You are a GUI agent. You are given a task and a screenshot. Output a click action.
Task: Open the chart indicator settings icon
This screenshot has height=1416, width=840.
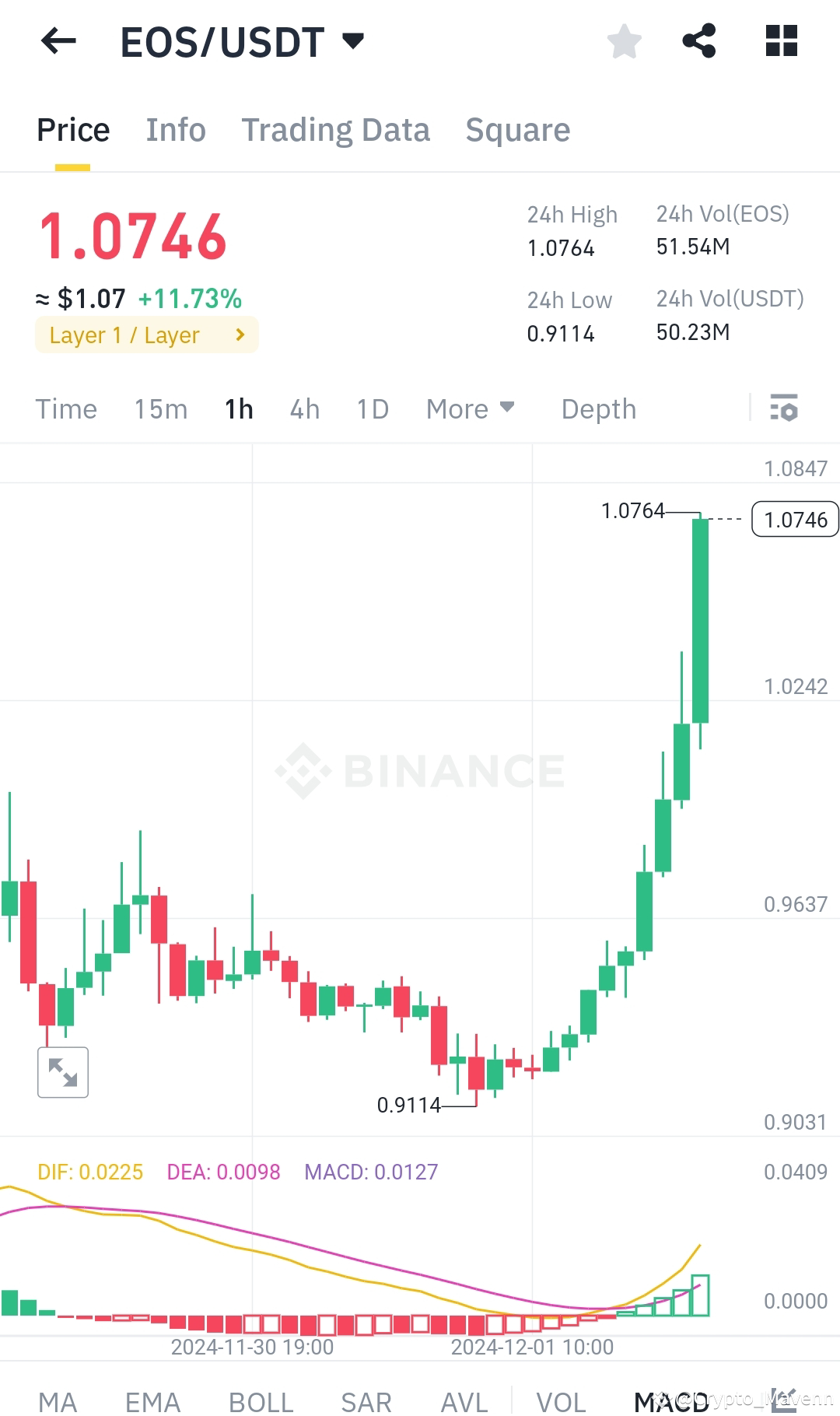(786, 408)
